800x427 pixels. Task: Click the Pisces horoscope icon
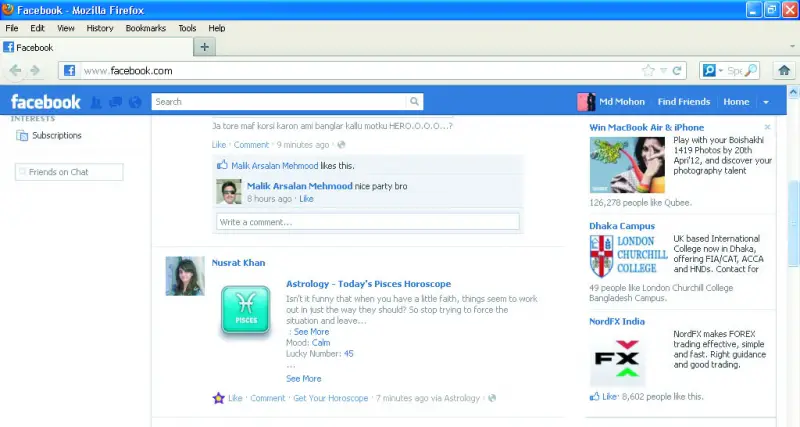pyautogui.click(x=246, y=310)
